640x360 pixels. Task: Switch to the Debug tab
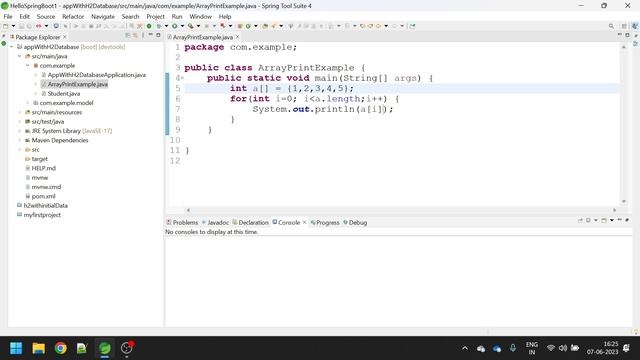(355, 223)
